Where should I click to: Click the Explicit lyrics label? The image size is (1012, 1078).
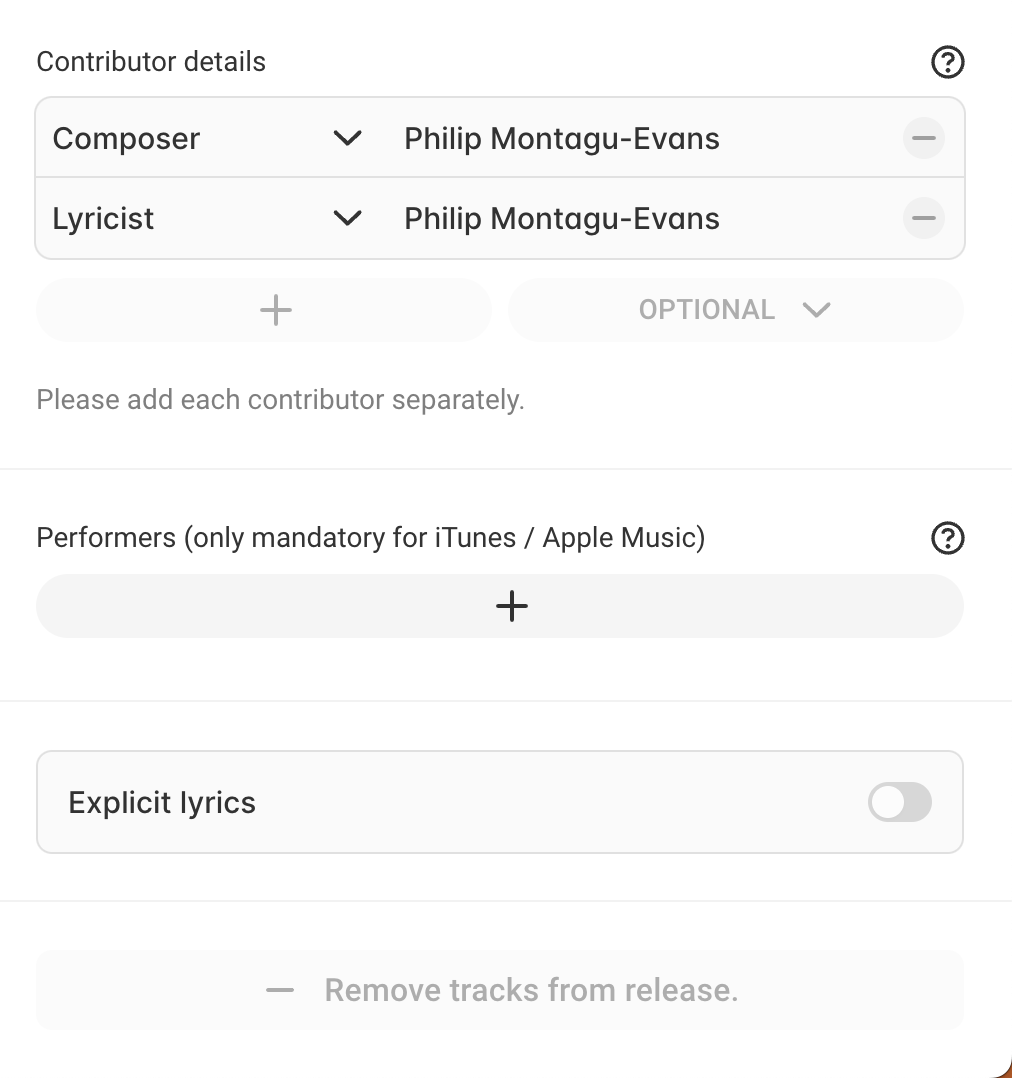[x=162, y=803]
